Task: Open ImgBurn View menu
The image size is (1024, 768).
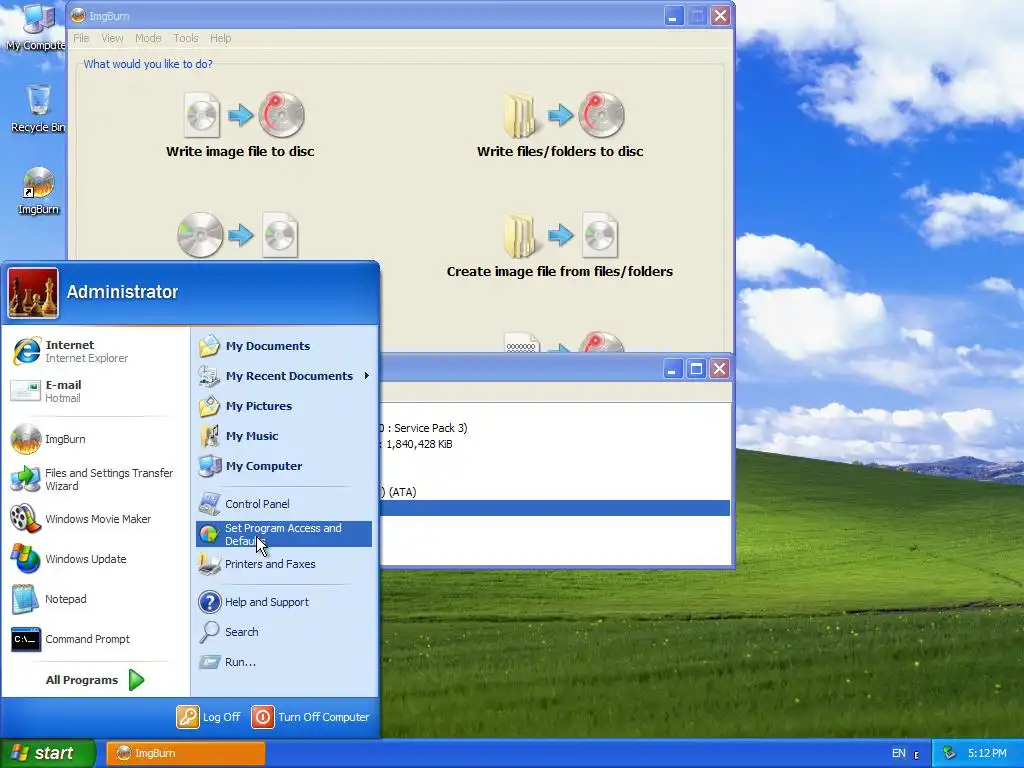Action: tap(112, 39)
